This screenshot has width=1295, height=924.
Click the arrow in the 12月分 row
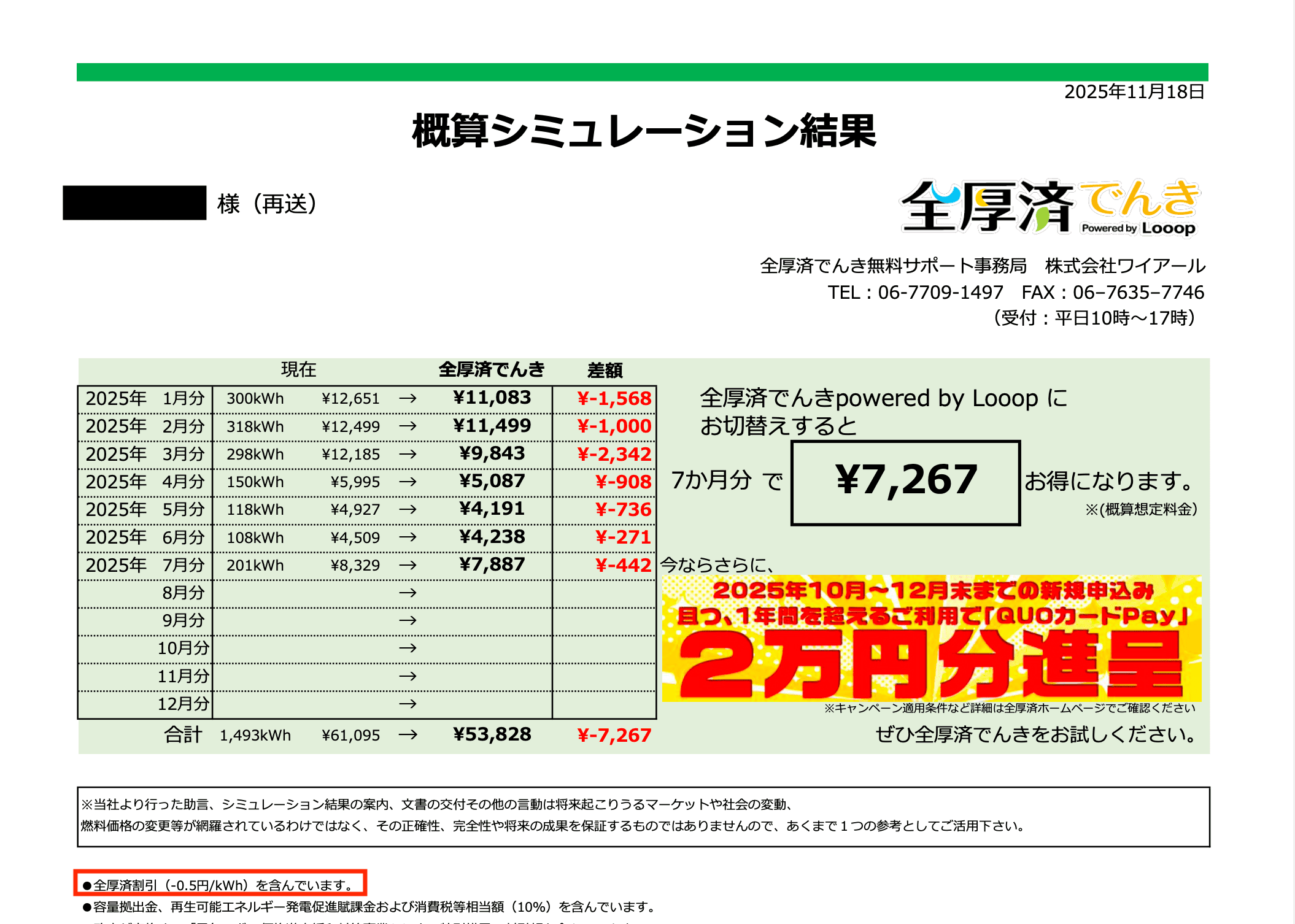tap(408, 704)
